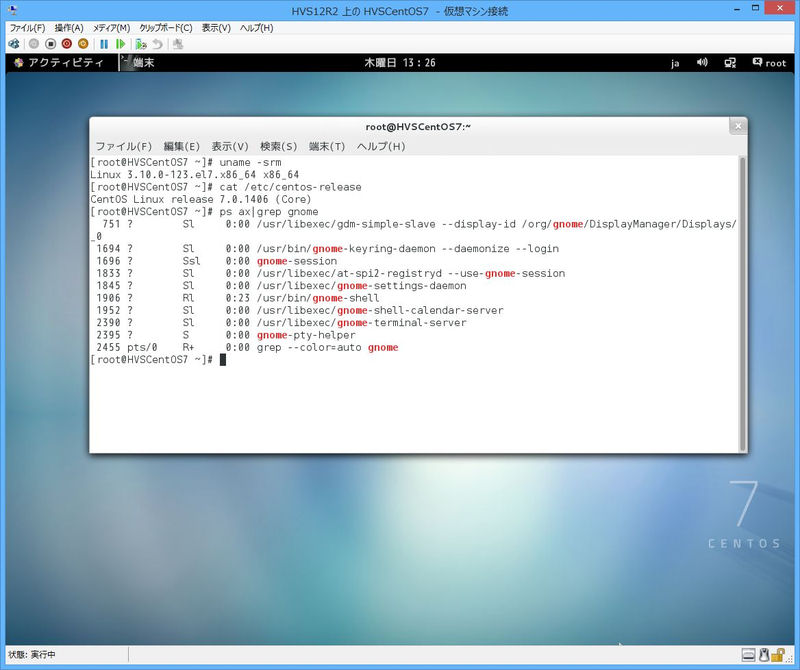
Task: Click the PID 2395 gnome-pty-helper row
Action: click(x=226, y=335)
